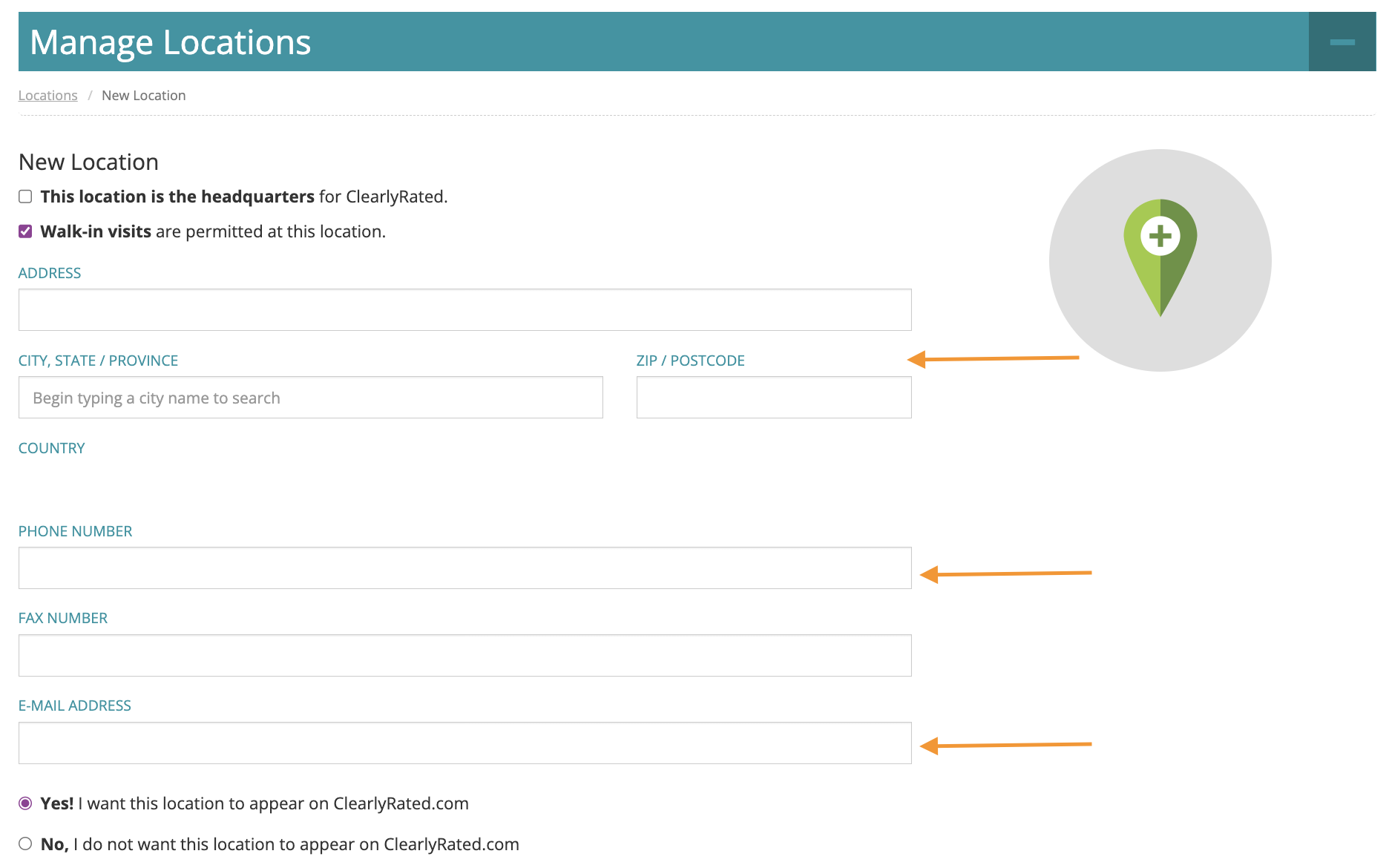Focus the E-mail Address field
Viewport: 1389px width, 868px height.
[x=464, y=743]
